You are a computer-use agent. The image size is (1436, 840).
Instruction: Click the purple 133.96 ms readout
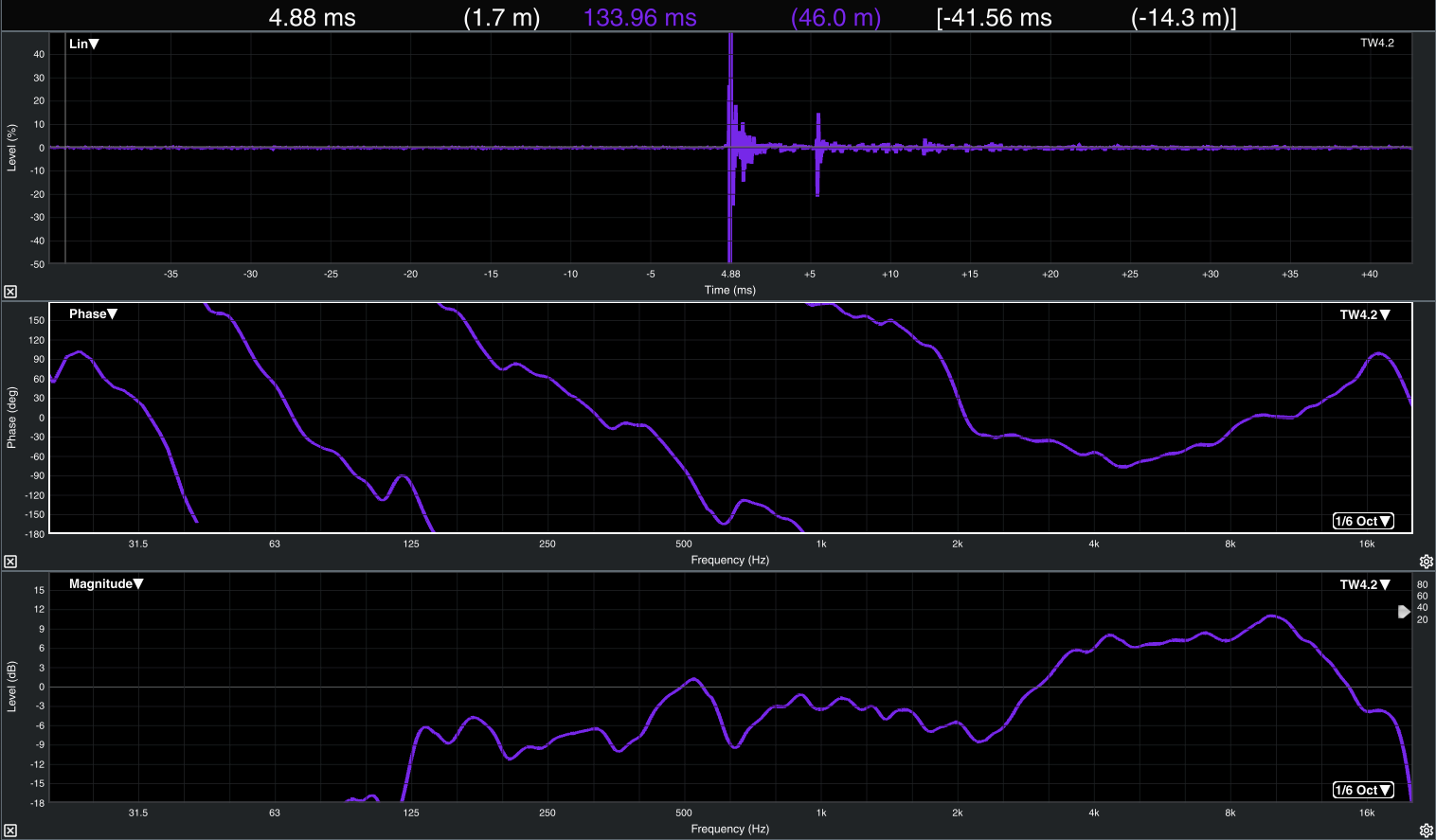[x=639, y=17]
